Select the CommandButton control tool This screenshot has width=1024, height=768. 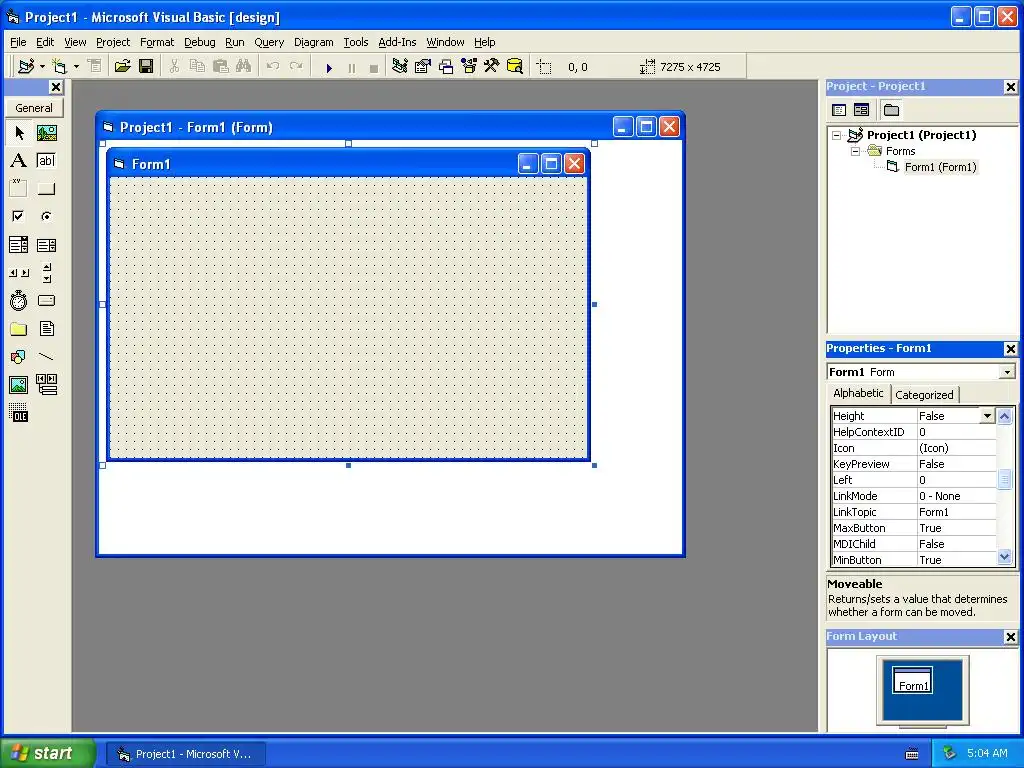point(46,189)
